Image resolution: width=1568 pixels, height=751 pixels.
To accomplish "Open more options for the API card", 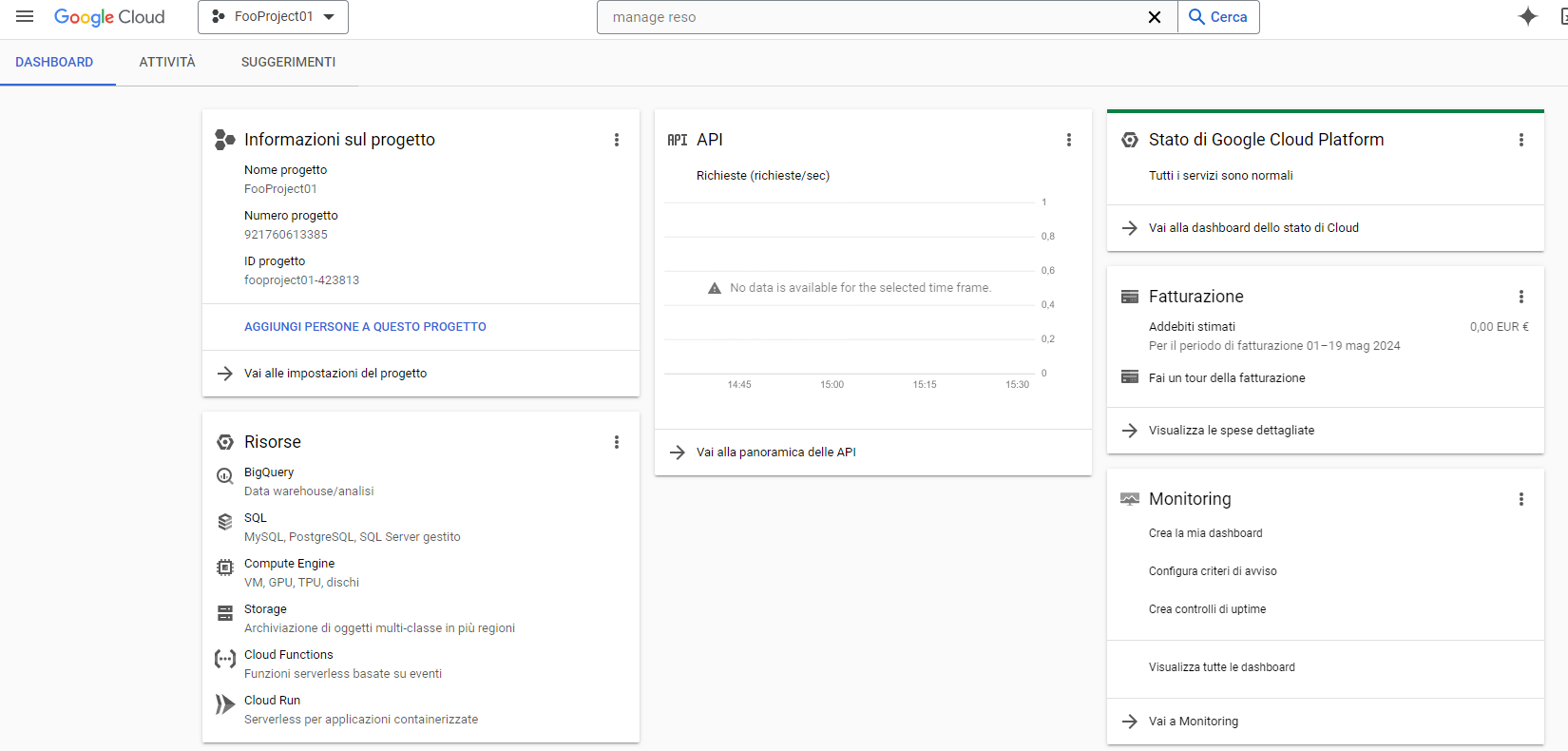I will coord(1069,140).
